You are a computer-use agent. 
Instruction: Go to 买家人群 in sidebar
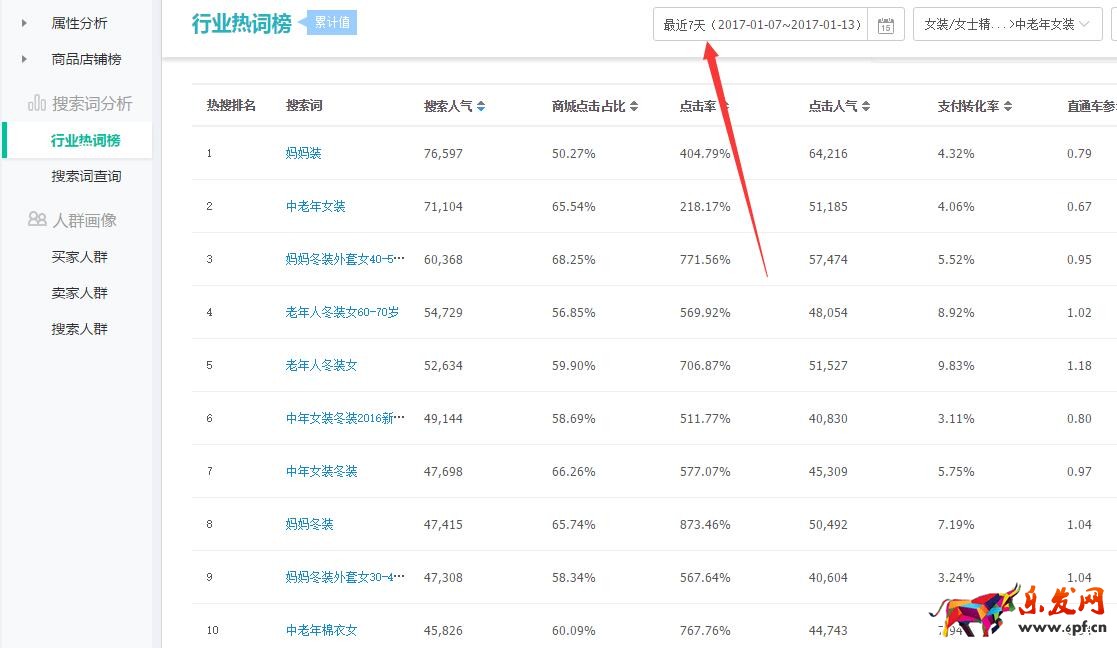point(79,257)
